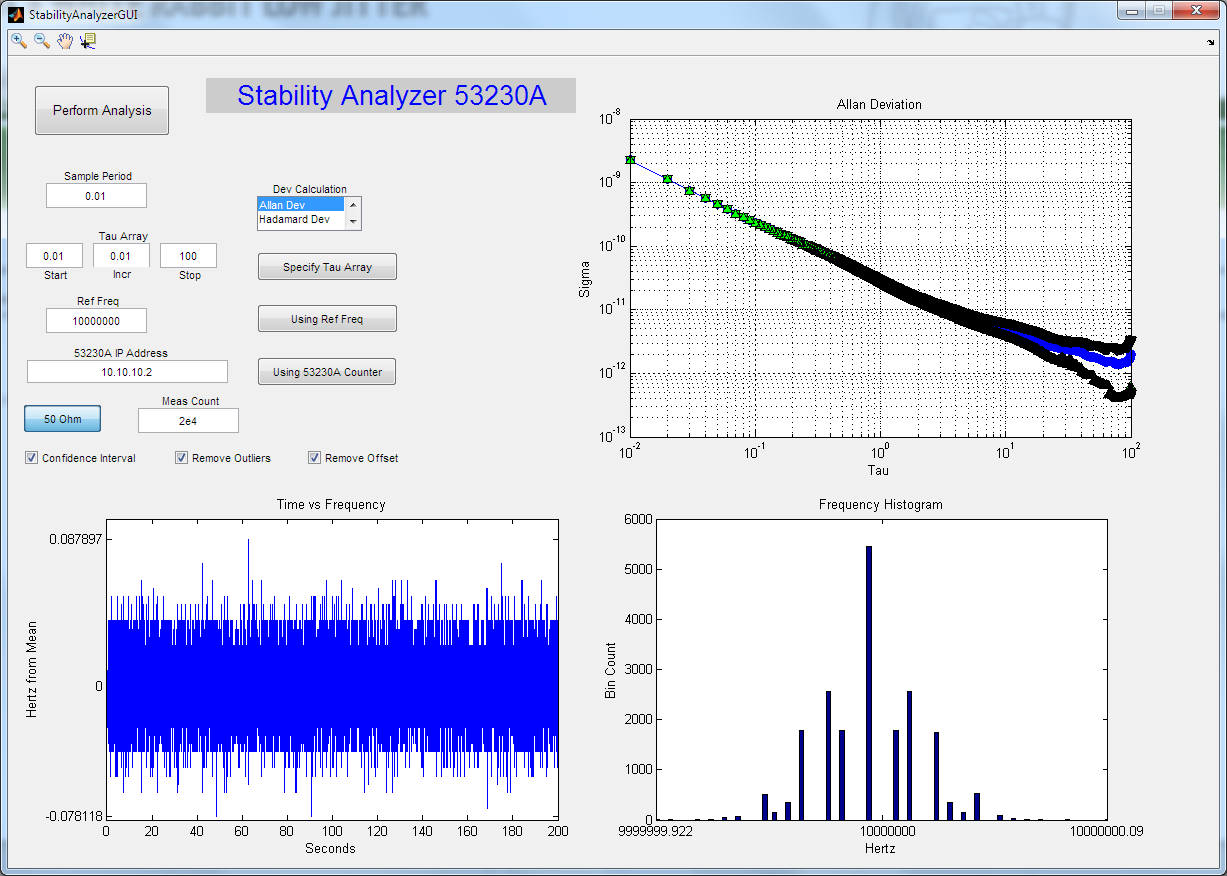Click the Dev Calculation label
This screenshot has height=876, width=1227.
(x=310, y=189)
